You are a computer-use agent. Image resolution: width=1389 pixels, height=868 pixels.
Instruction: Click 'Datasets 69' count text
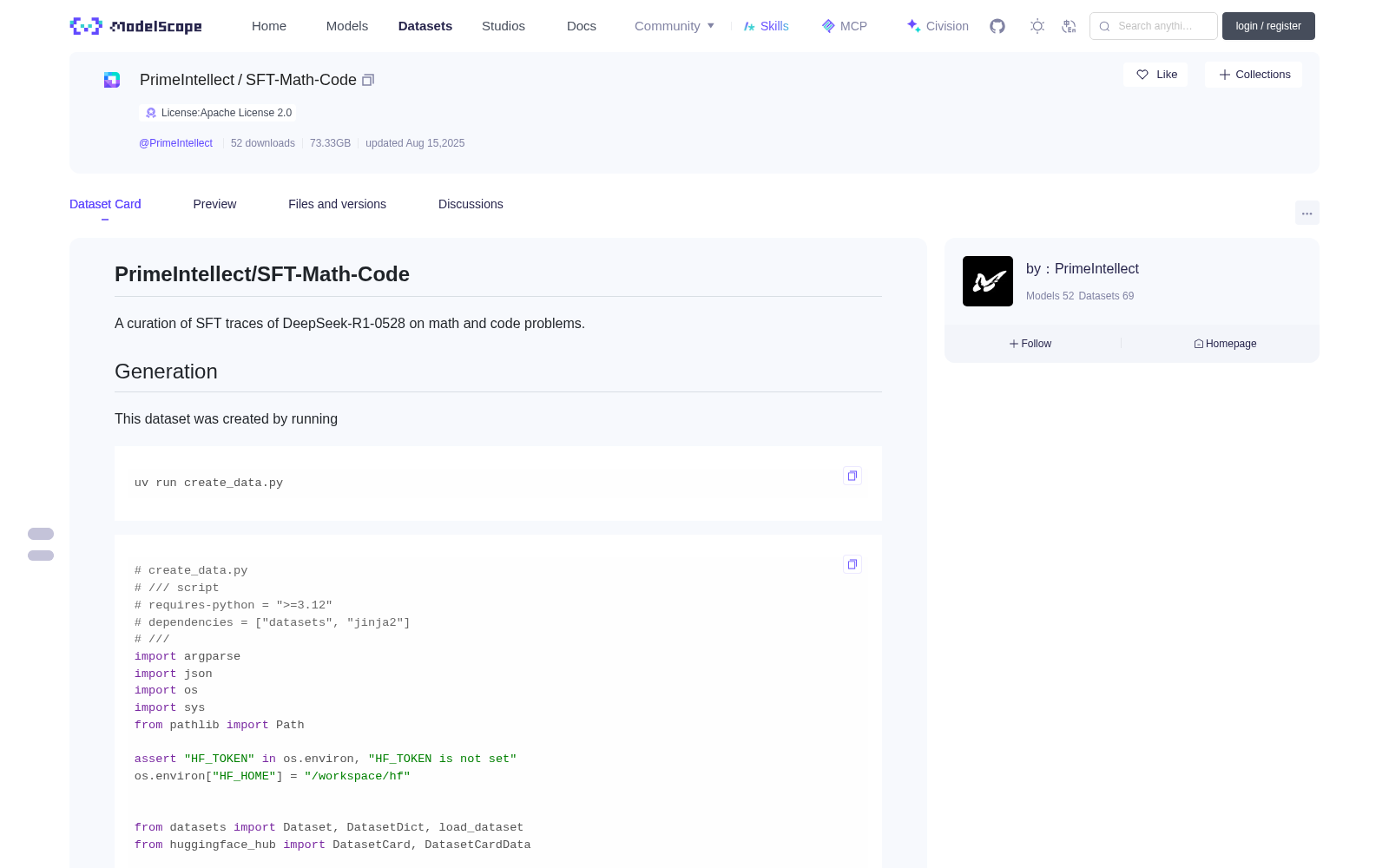click(x=1106, y=296)
